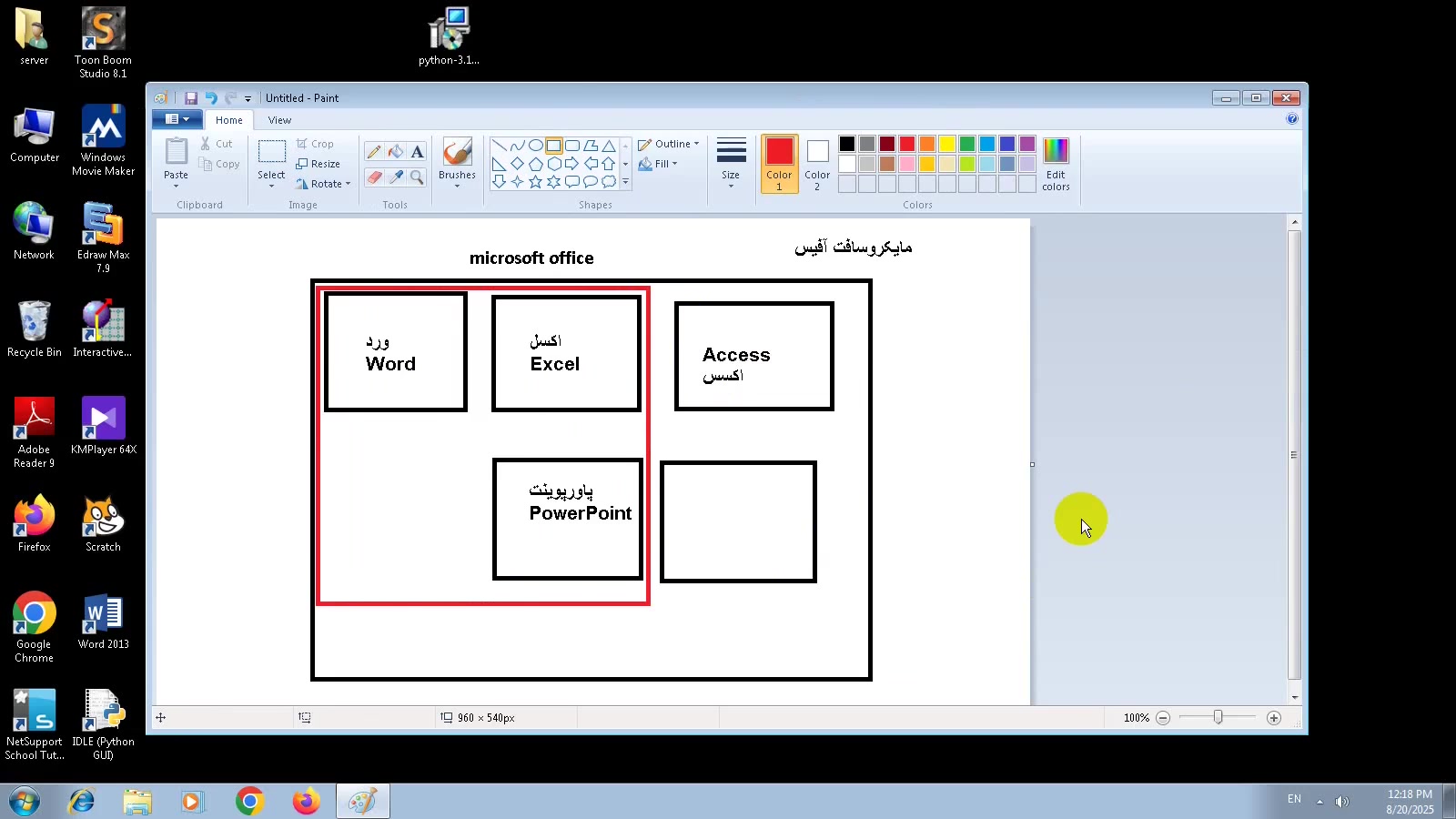Viewport: 1456px width, 819px height.
Task: Select the Eraser tool
Action: [373, 177]
